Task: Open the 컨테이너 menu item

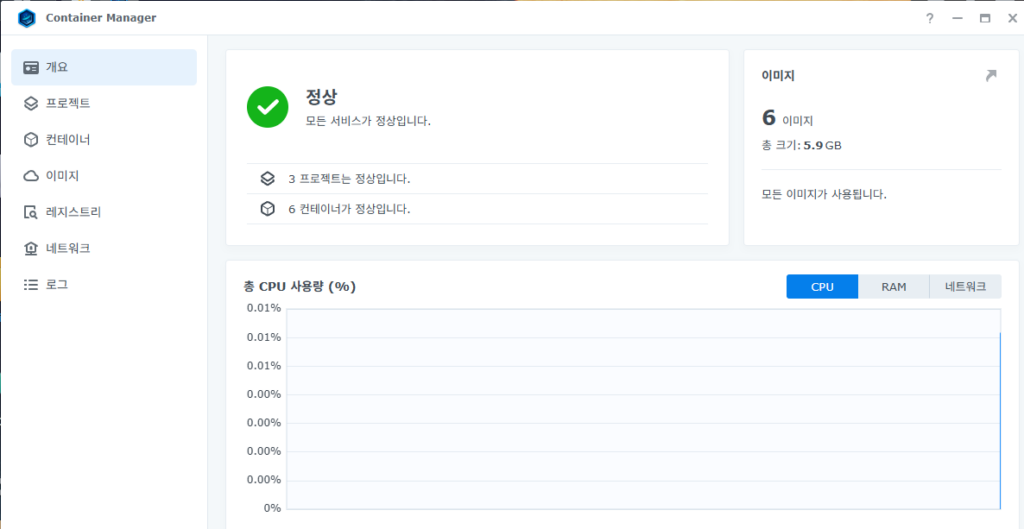Action: pyautogui.click(x=68, y=140)
